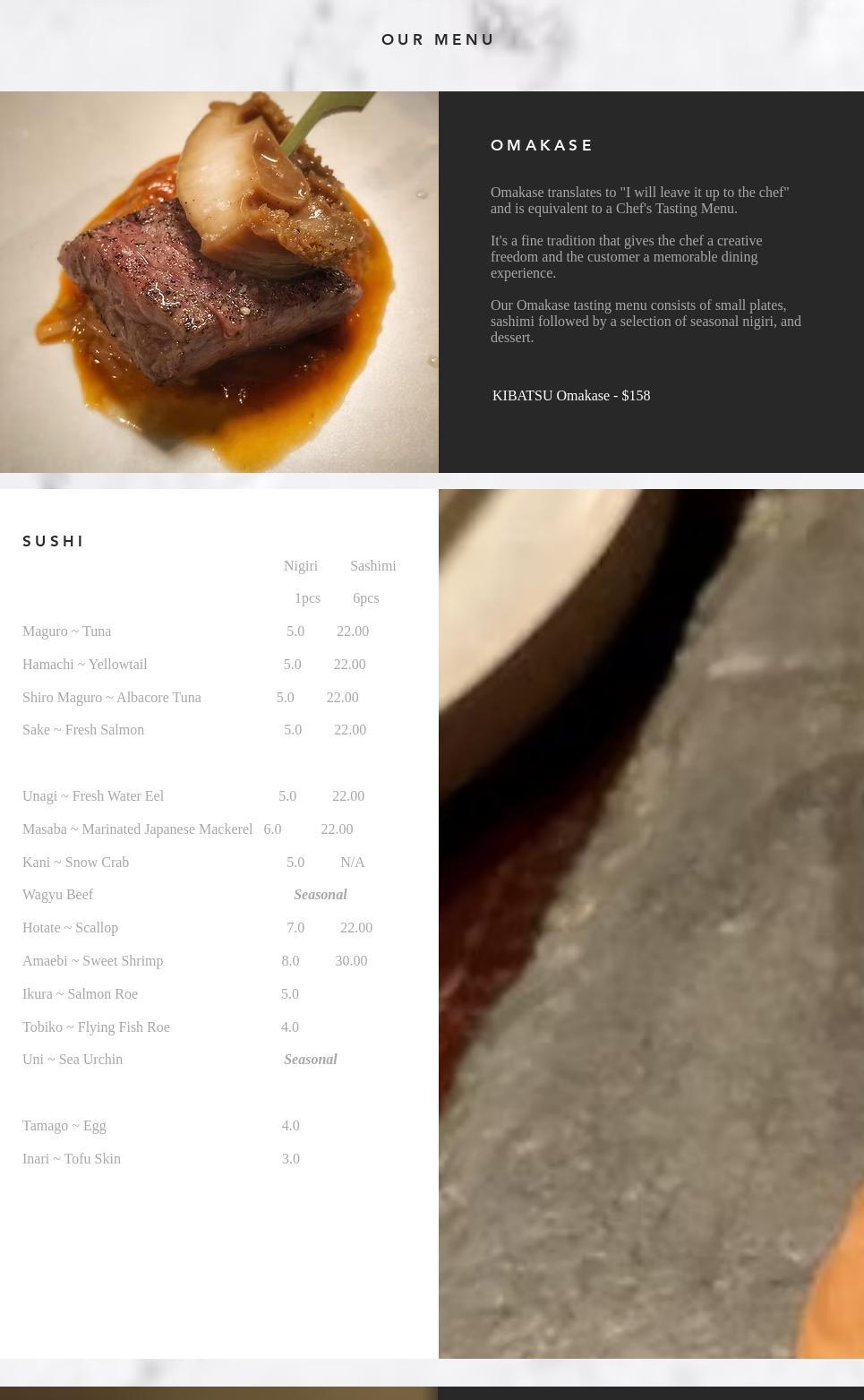This screenshot has width=864, height=1400.
Task: Click the Sashimi column header
Action: click(373, 566)
